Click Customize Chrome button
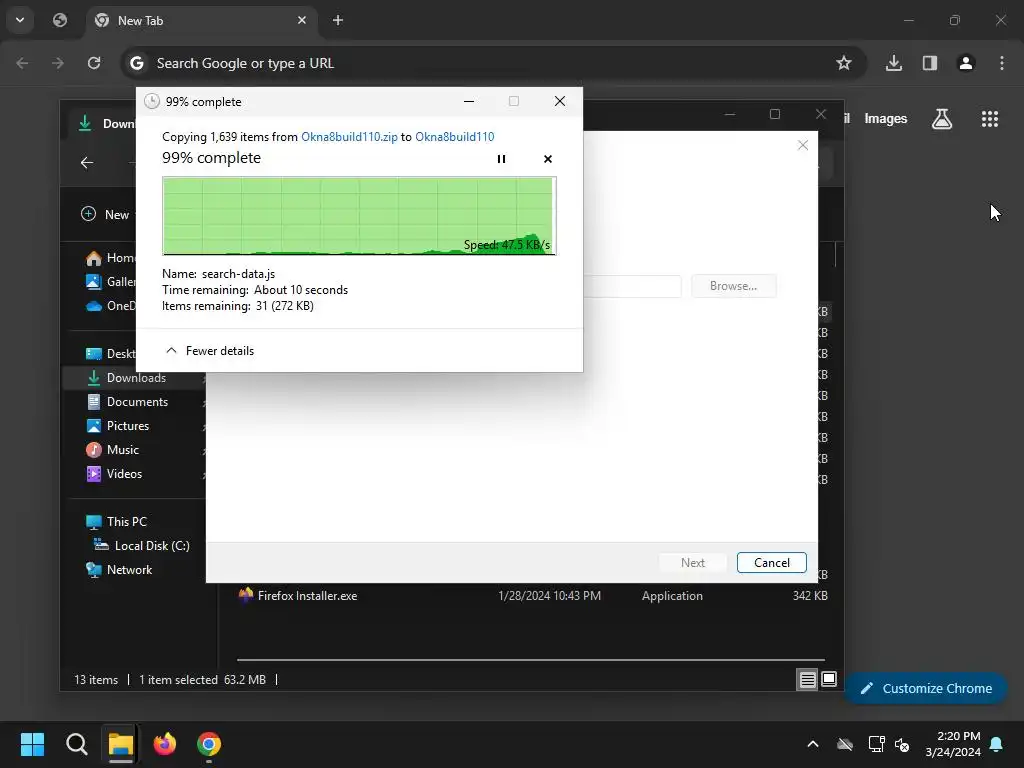Screen dimensions: 1024x768 (926, 688)
